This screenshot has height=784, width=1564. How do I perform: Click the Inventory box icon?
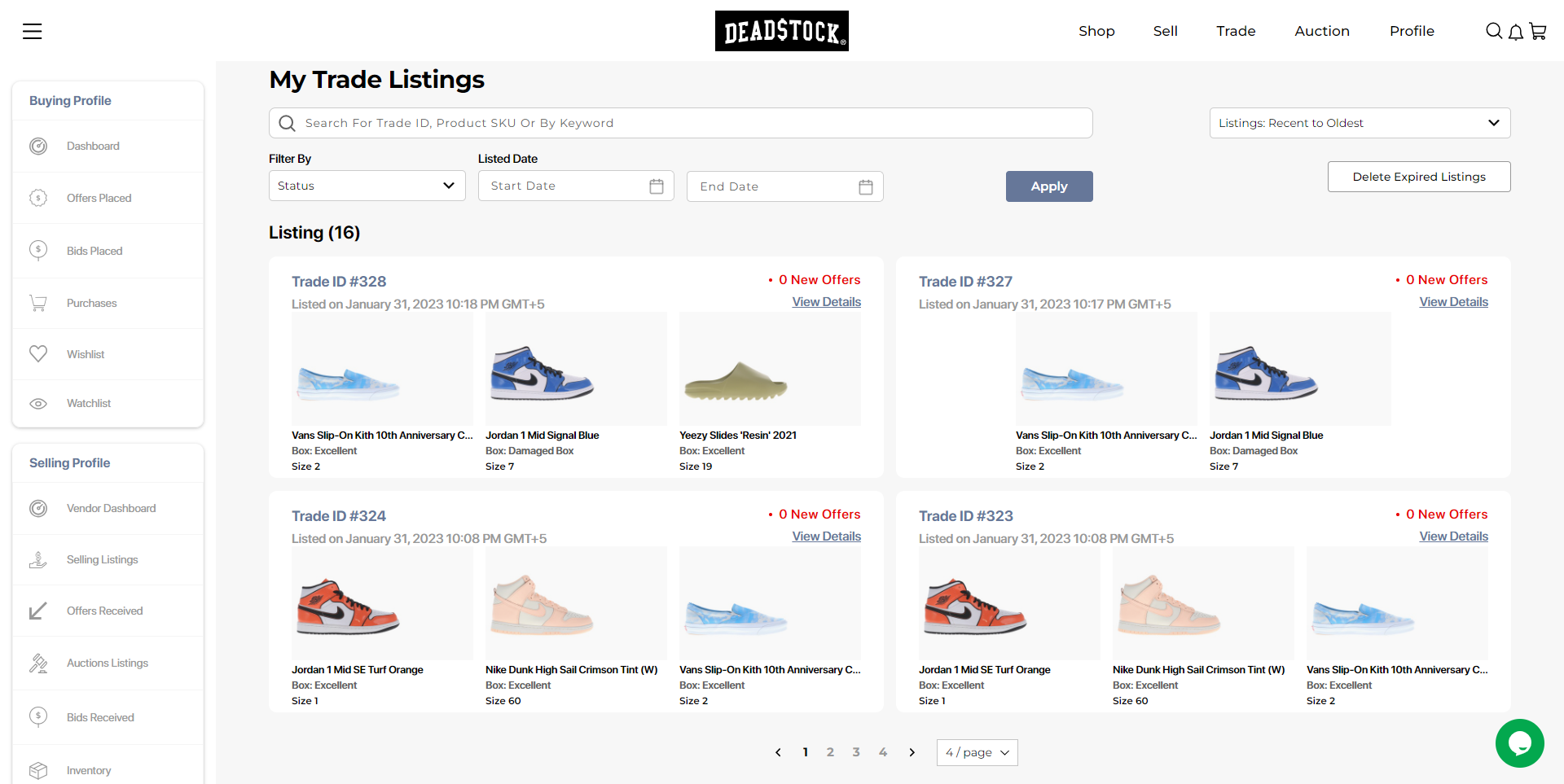pos(38,770)
